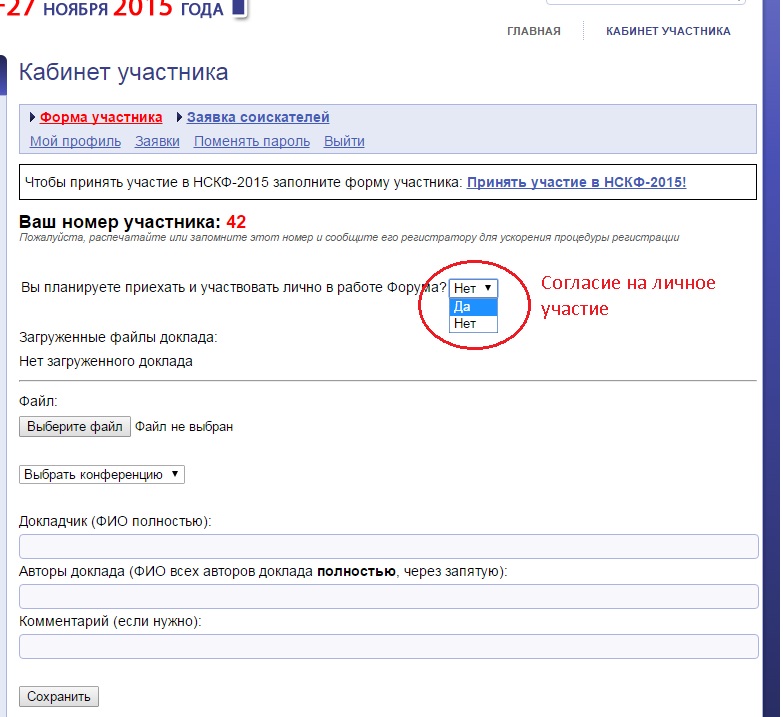Open the Мой профиль link
This screenshot has height=717, width=783.
pos(75,141)
